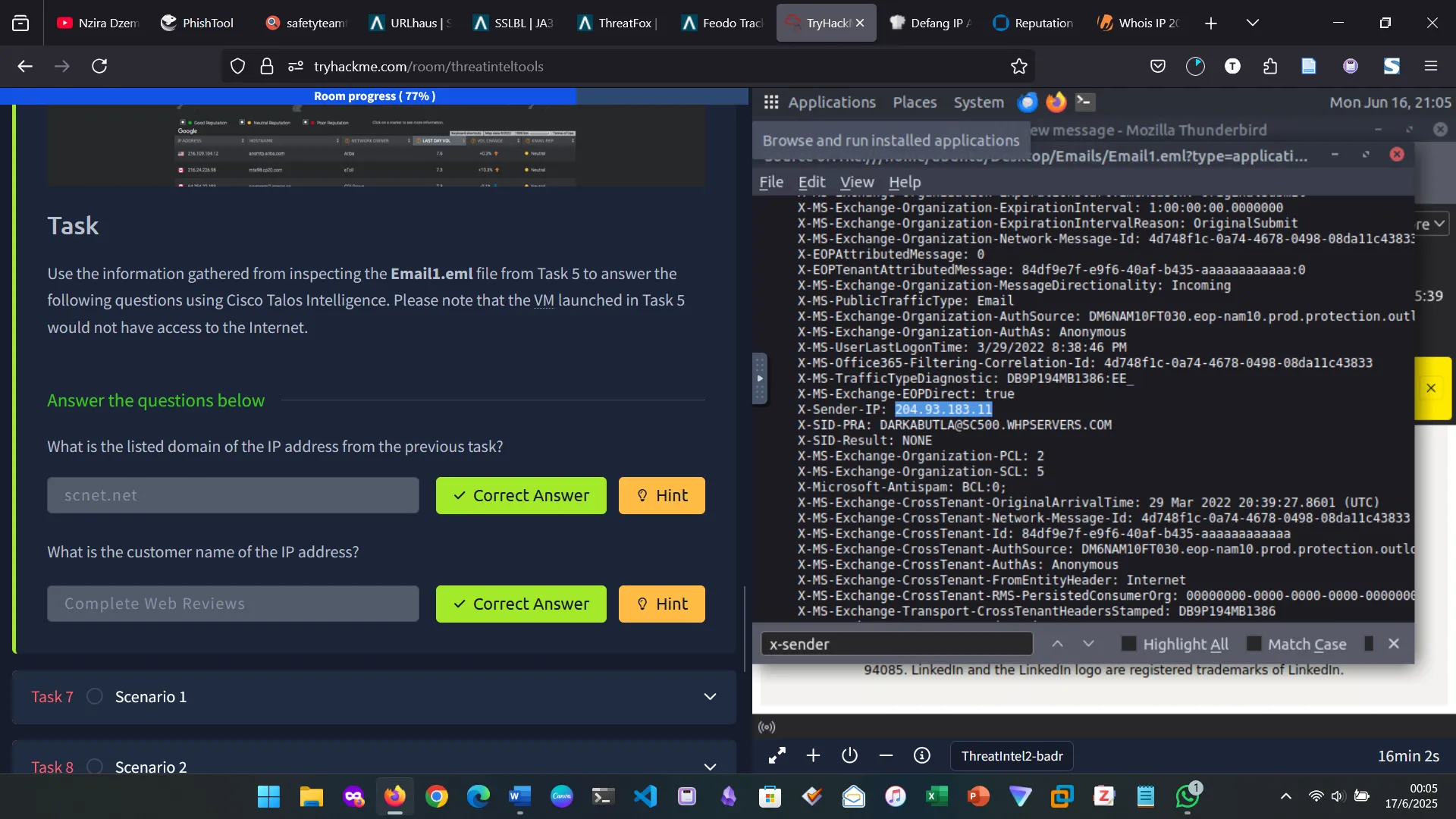Click the x-sender find input field

click(x=896, y=644)
